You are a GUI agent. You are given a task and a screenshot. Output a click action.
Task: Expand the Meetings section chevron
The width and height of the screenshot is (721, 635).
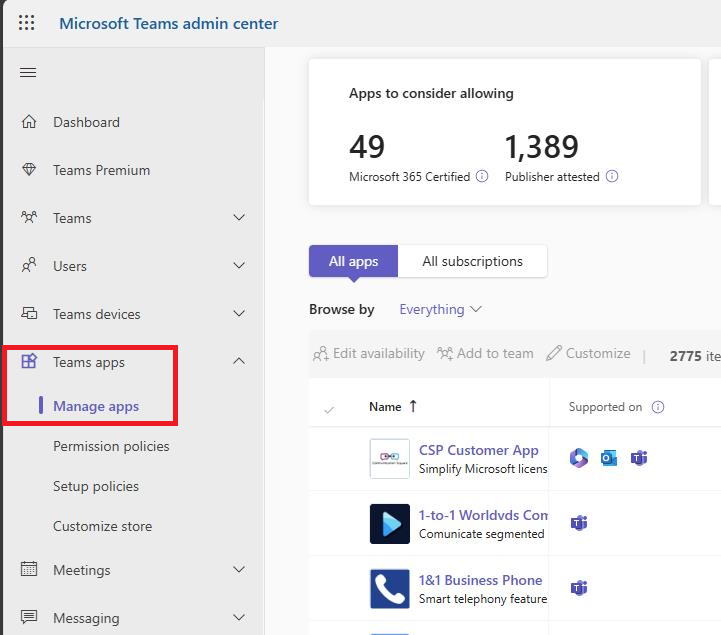(x=239, y=569)
